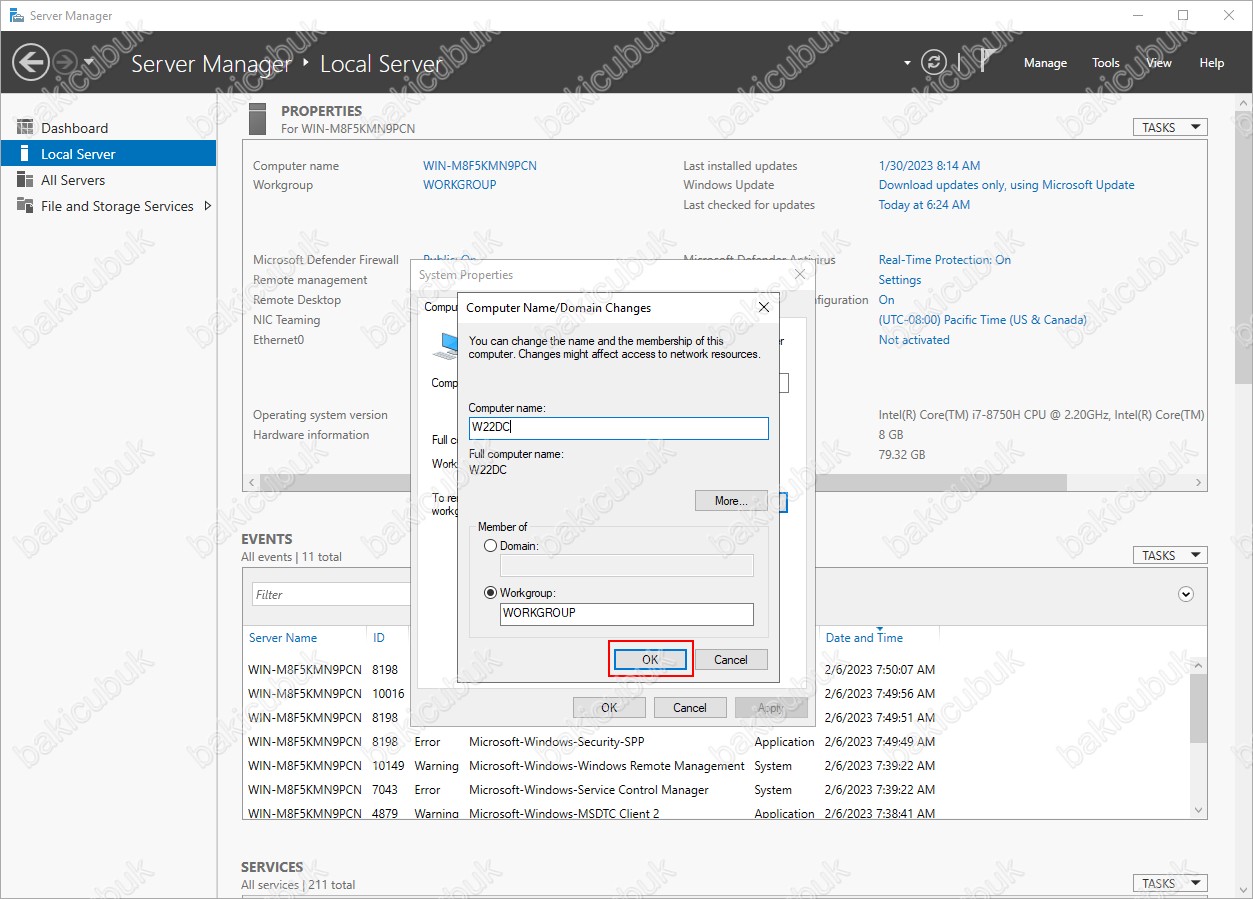The image size is (1253, 899).
Task: Select the event dated 2/6/2023 7:49:49 AM
Action: click(x=880, y=742)
